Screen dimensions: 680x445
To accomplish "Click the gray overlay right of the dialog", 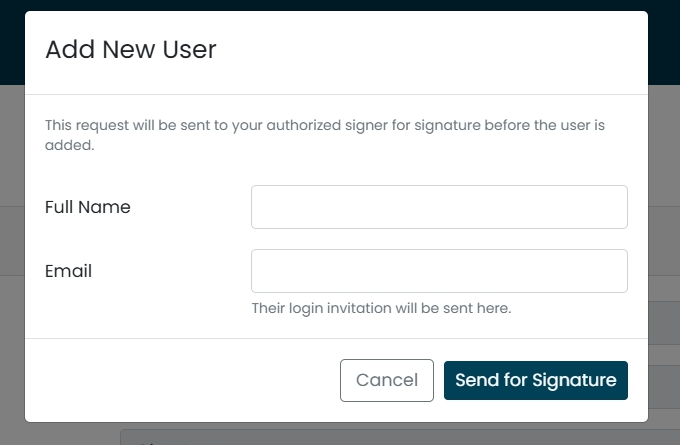I will (664, 260).
